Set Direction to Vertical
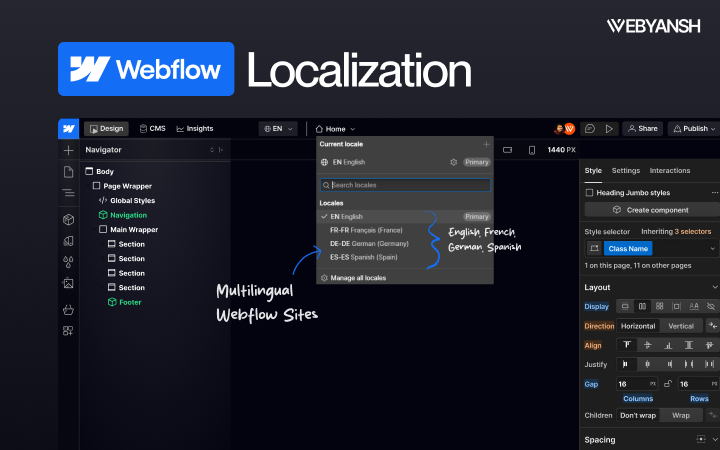 tap(681, 326)
